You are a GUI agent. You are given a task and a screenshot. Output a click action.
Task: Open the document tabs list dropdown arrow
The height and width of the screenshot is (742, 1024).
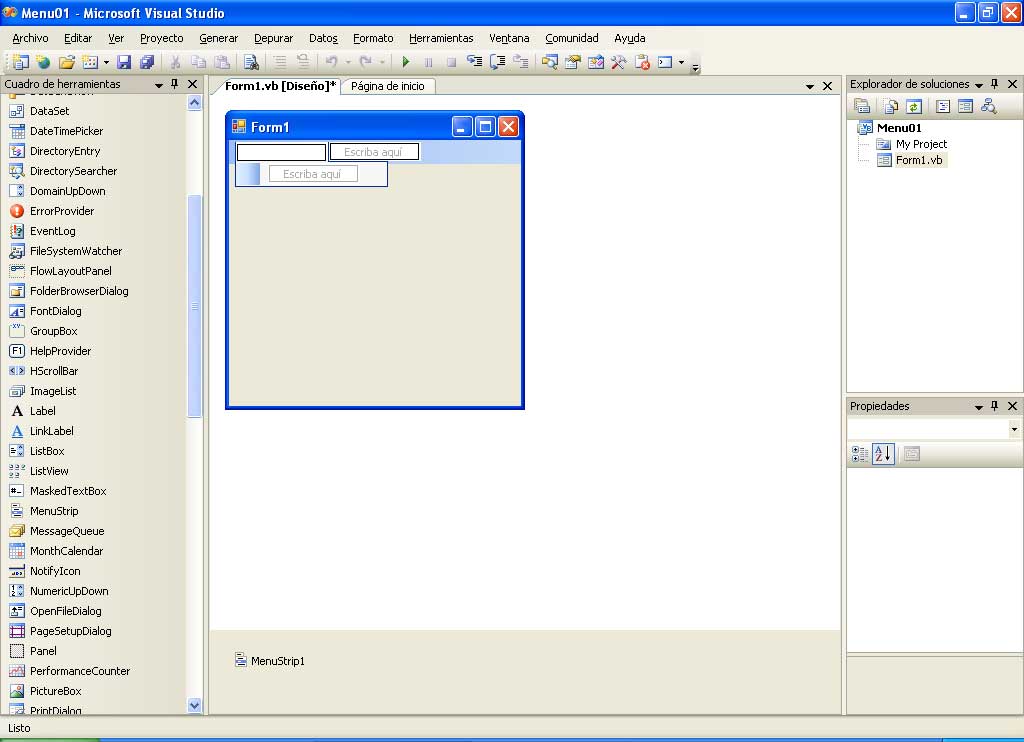[x=810, y=87]
